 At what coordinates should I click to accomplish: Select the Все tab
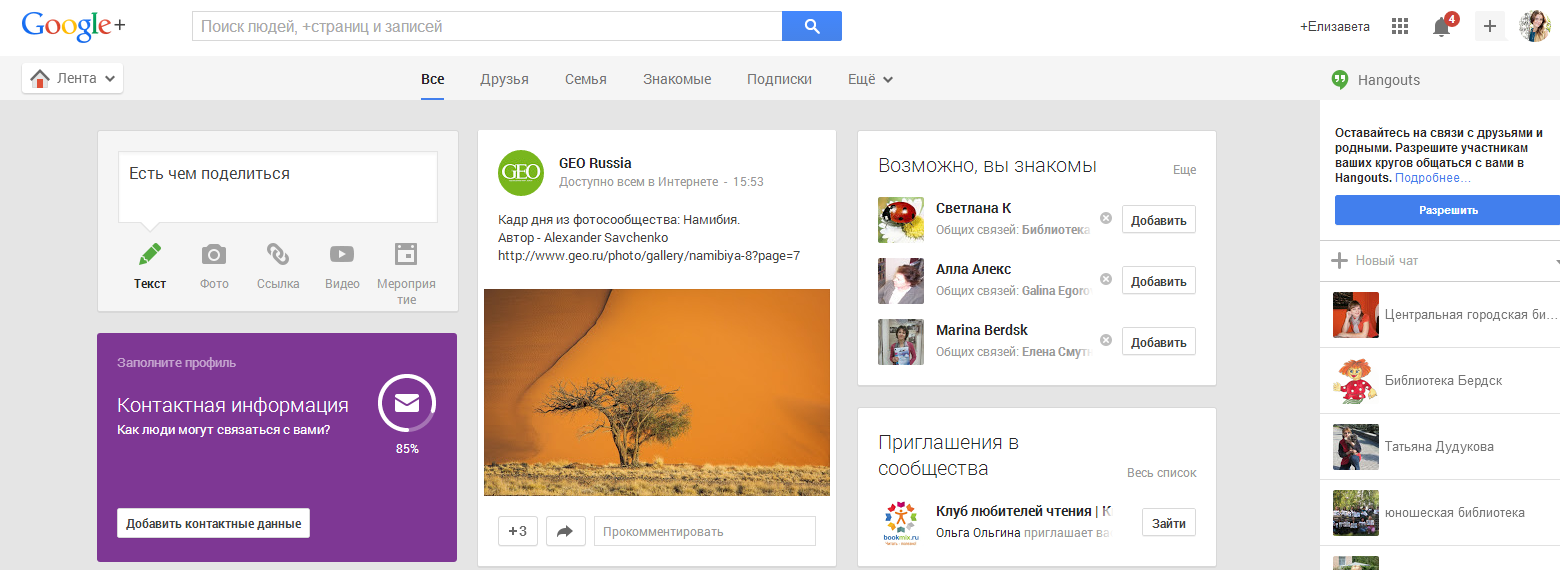pos(433,79)
